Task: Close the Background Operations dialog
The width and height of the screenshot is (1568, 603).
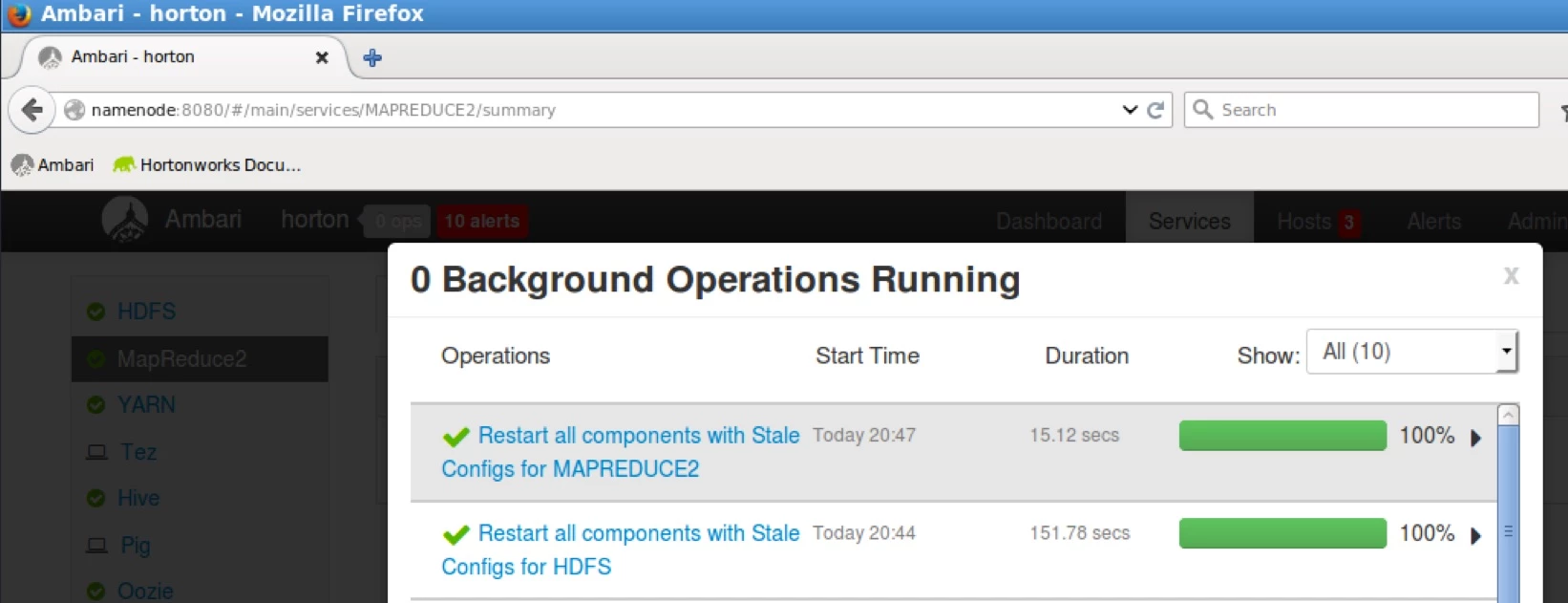Action: point(1511,276)
